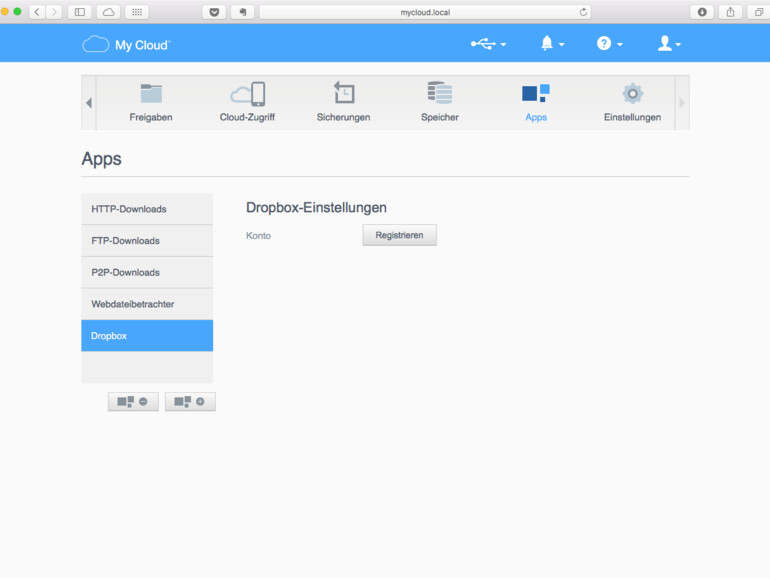Select Dropbox in the app list
The width and height of the screenshot is (770, 578).
coord(147,336)
